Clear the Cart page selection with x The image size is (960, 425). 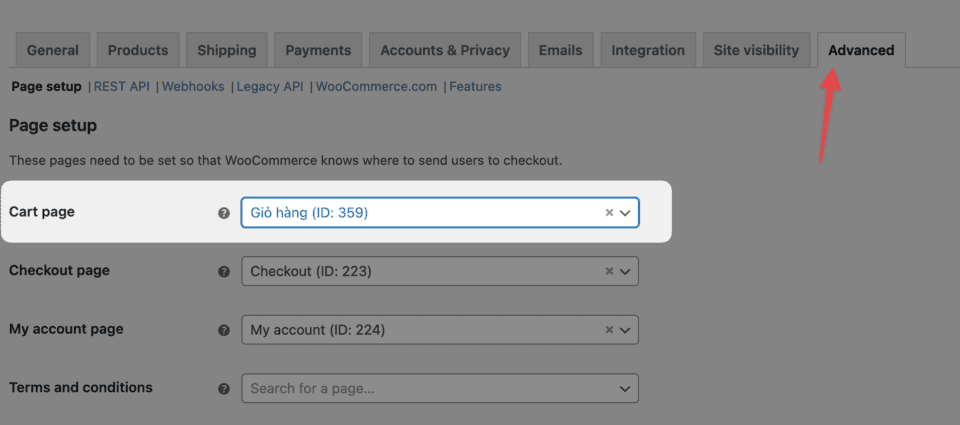pos(609,213)
